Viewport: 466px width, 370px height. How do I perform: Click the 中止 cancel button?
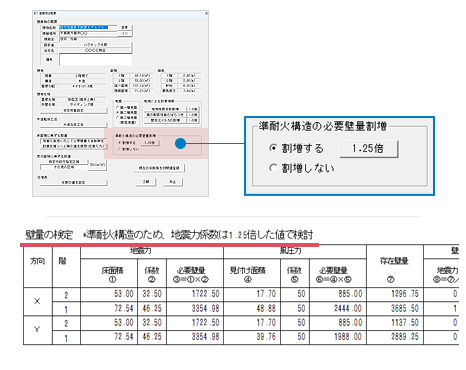coord(172,182)
